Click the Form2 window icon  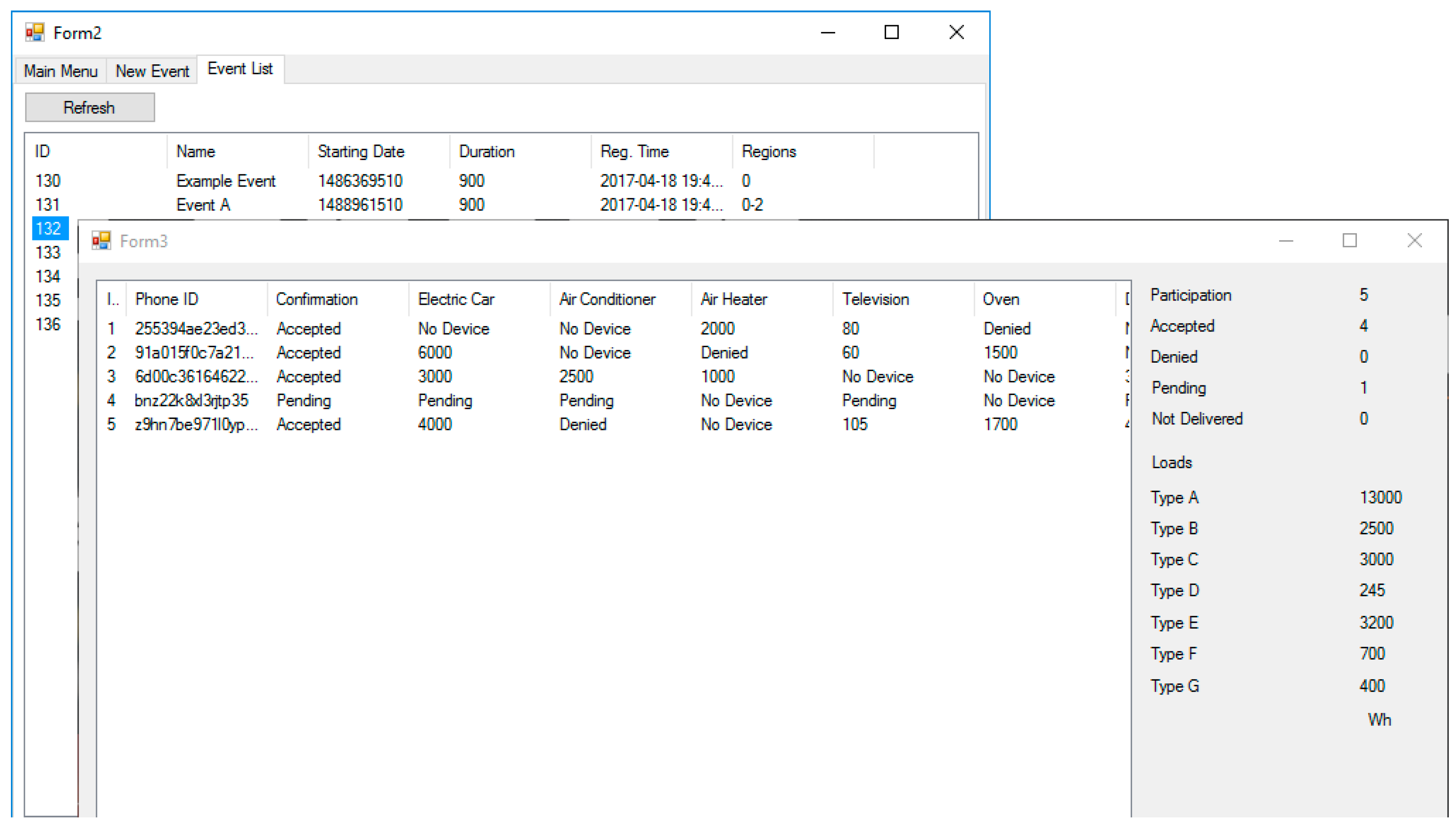(35, 32)
